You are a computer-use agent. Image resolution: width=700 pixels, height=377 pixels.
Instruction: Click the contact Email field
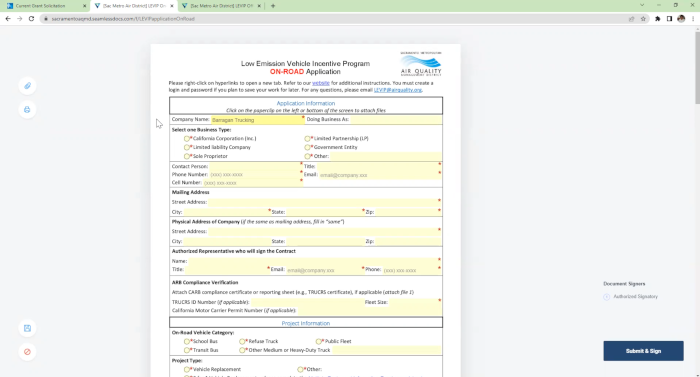point(380,175)
